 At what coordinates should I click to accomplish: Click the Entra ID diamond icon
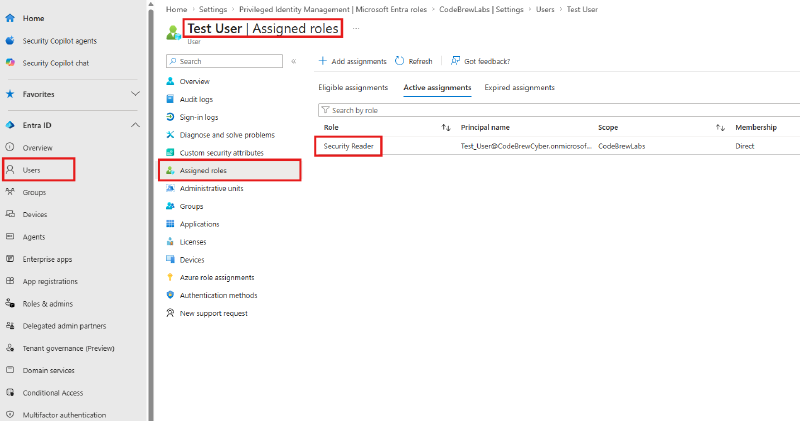tap(10, 125)
